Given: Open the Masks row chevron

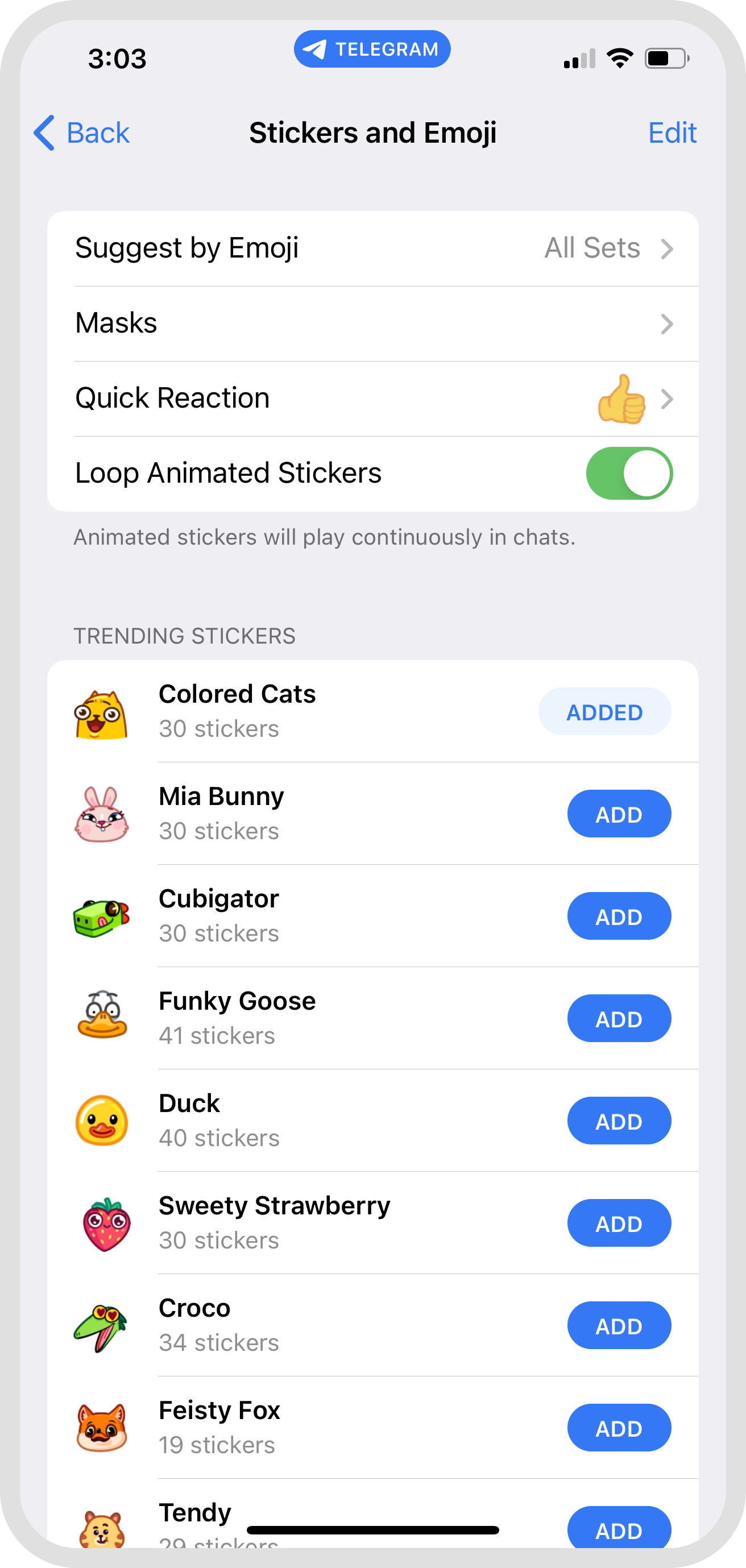Looking at the screenshot, I should [668, 324].
